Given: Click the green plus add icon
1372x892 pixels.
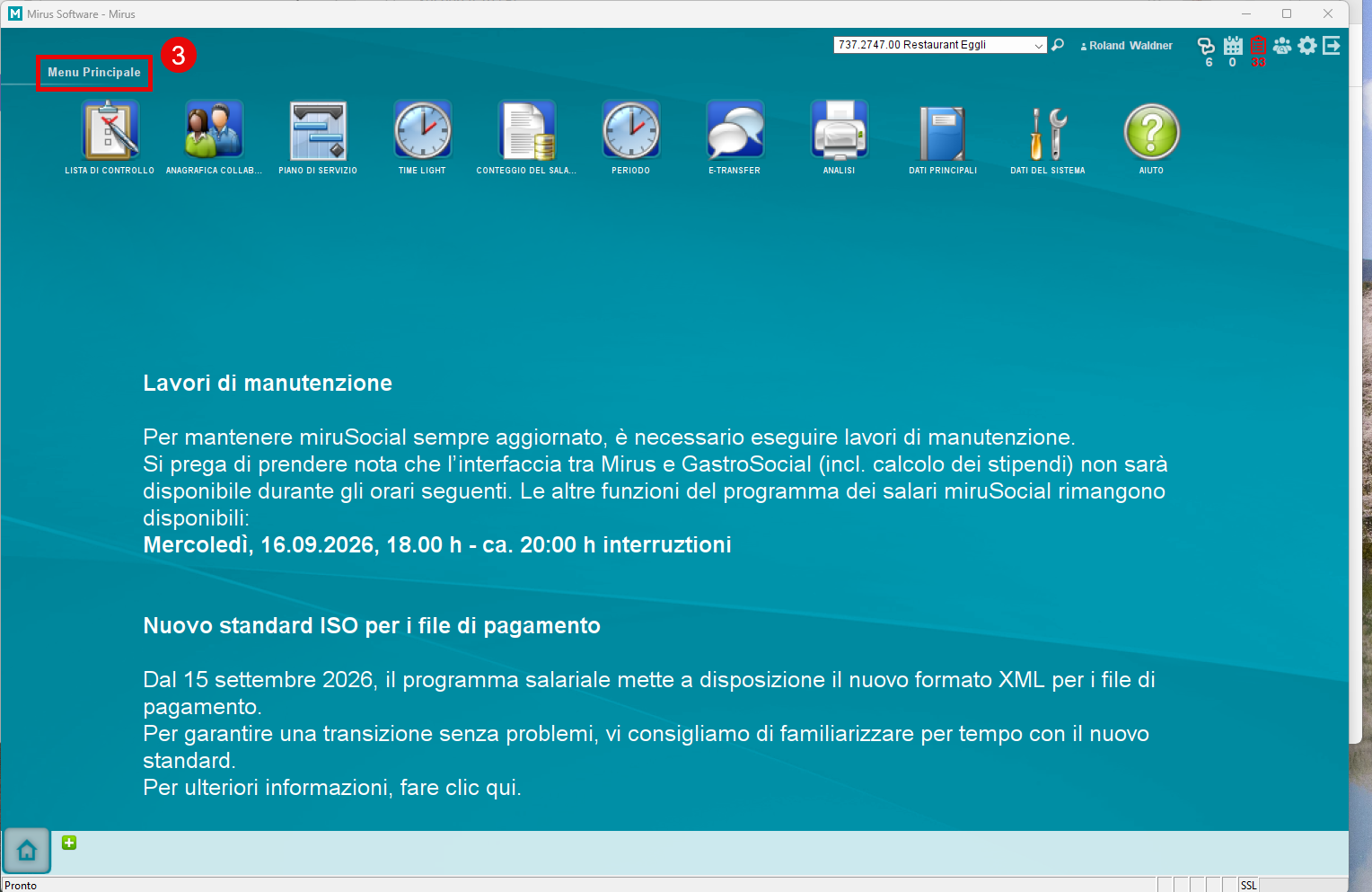Looking at the screenshot, I should tap(69, 843).
